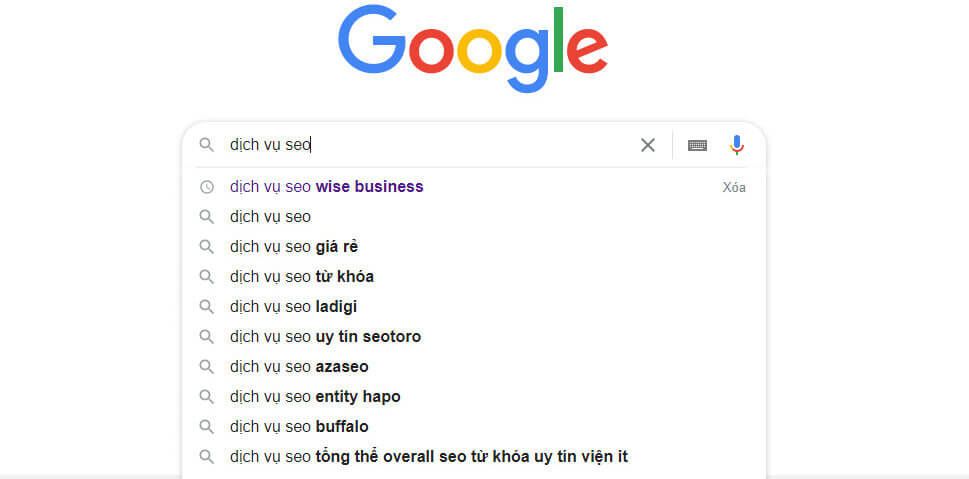969x479 pixels.
Task: Choose 'dịch vụ seo buffalo' suggestion
Action: pos(299,427)
